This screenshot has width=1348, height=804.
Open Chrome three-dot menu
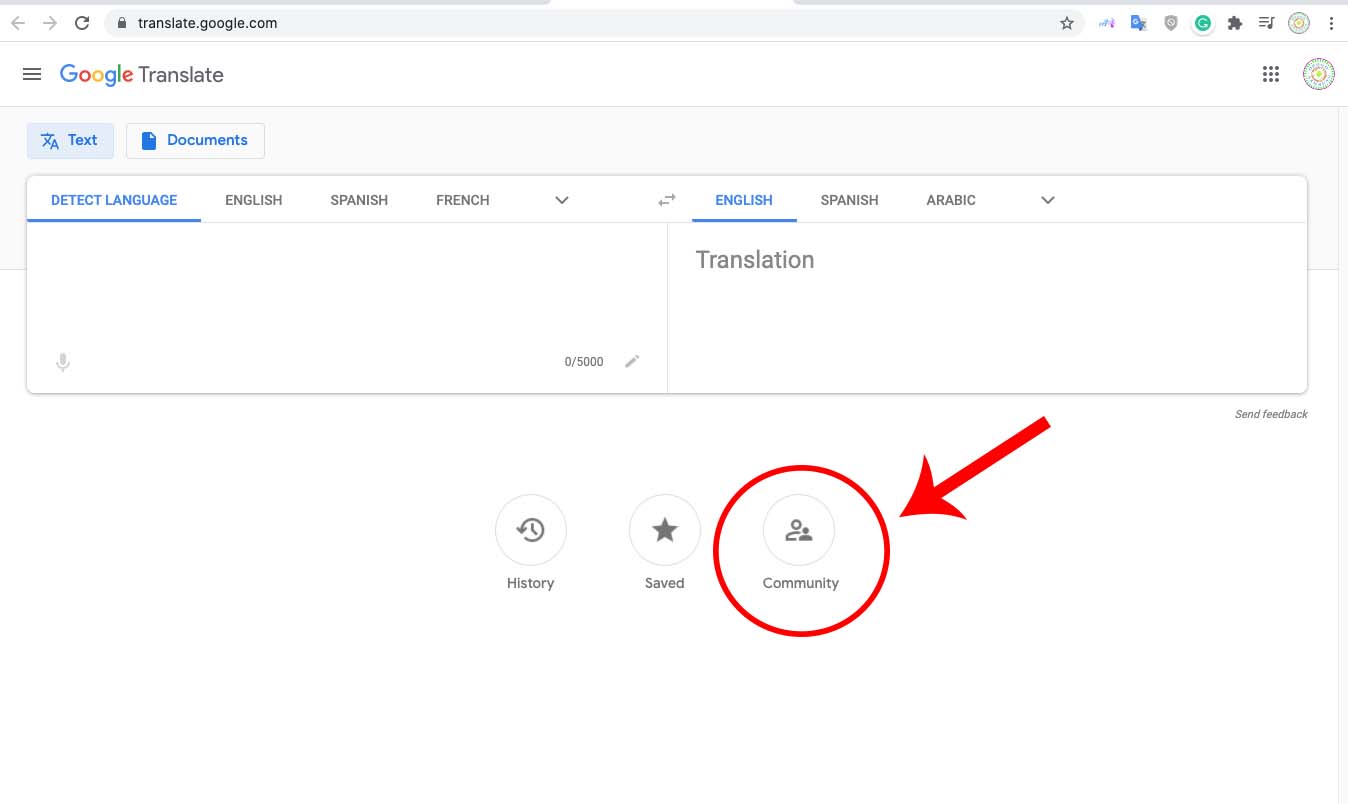click(1331, 22)
